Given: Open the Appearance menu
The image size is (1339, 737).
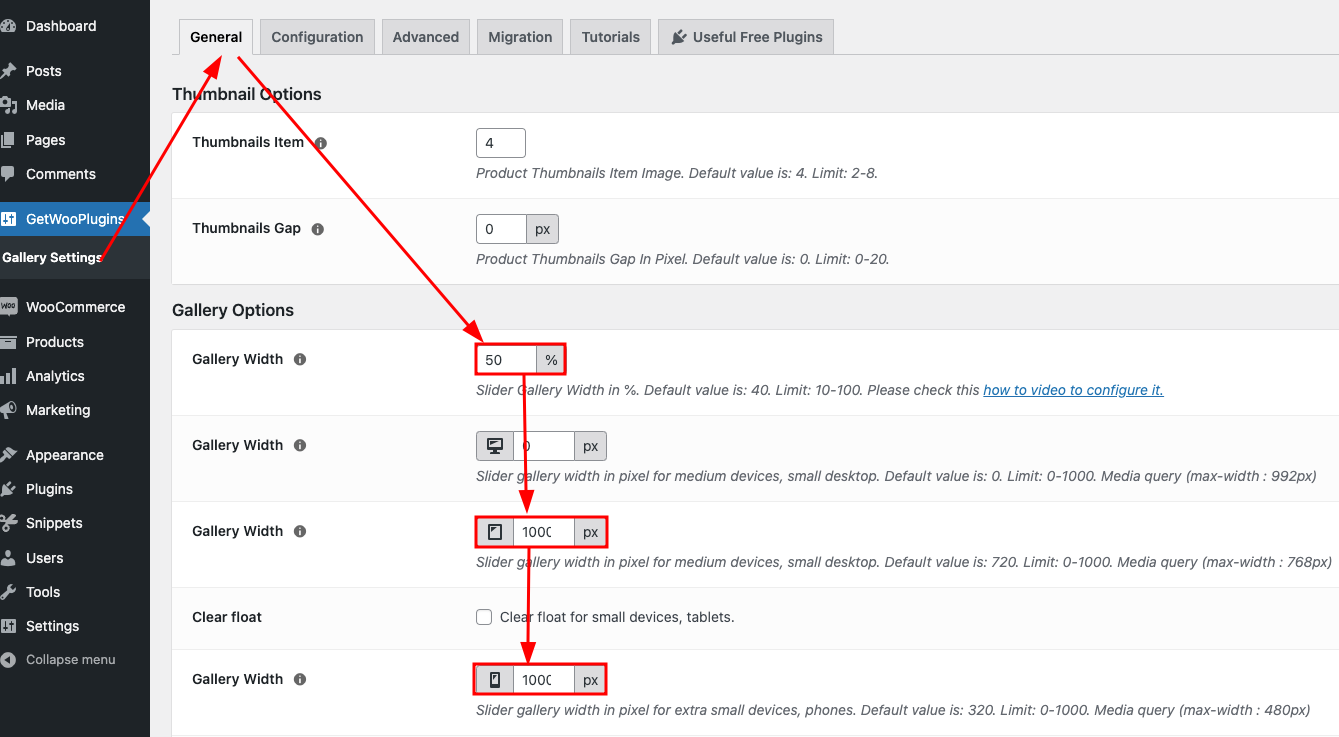Looking at the screenshot, I should pos(75,455).
